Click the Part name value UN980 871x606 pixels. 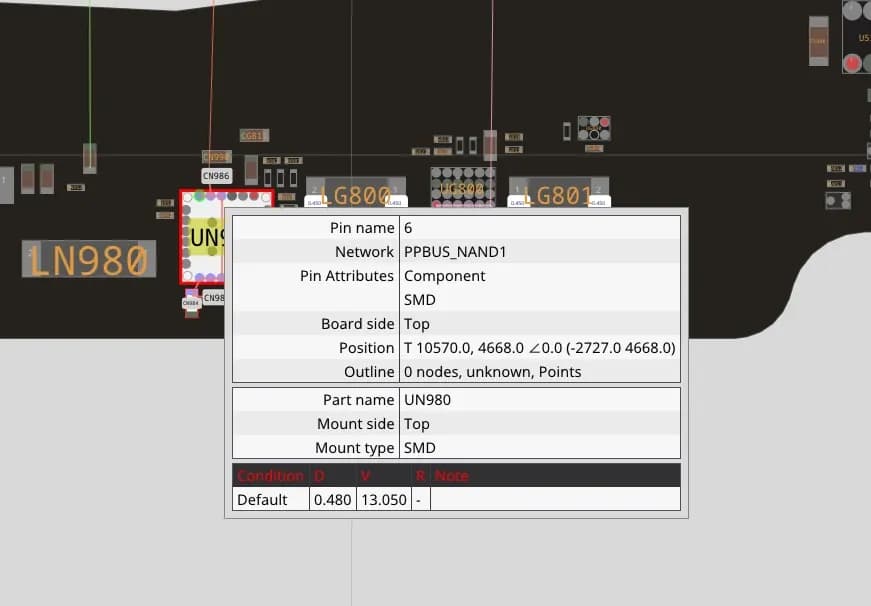pos(428,400)
